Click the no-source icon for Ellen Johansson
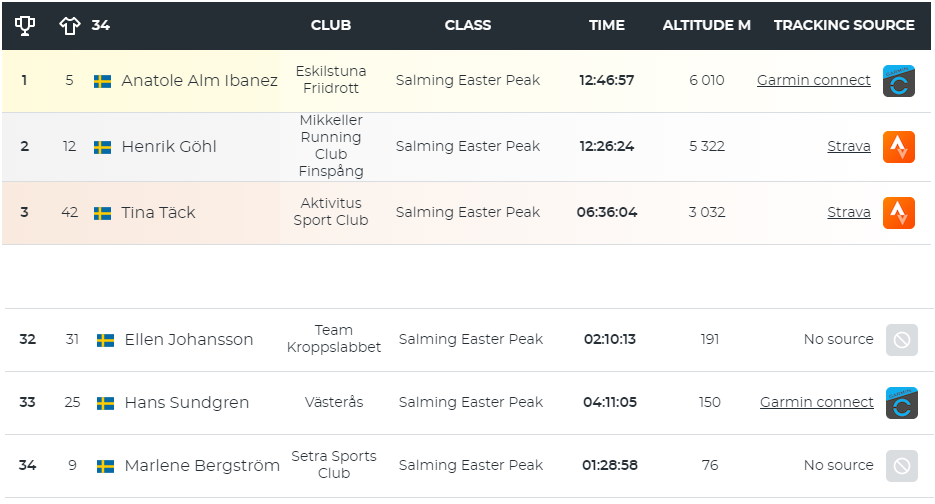This screenshot has width=935, height=504. [x=902, y=340]
